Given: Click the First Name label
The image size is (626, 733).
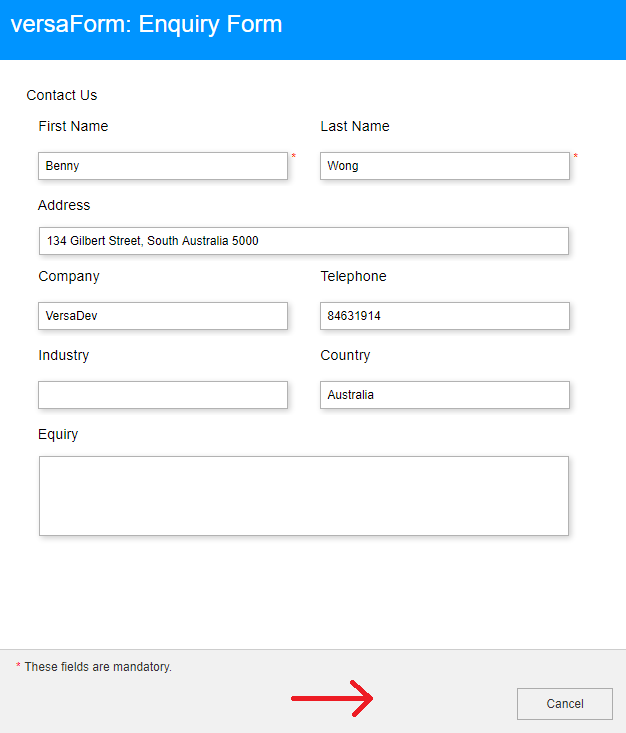Looking at the screenshot, I should (73, 126).
